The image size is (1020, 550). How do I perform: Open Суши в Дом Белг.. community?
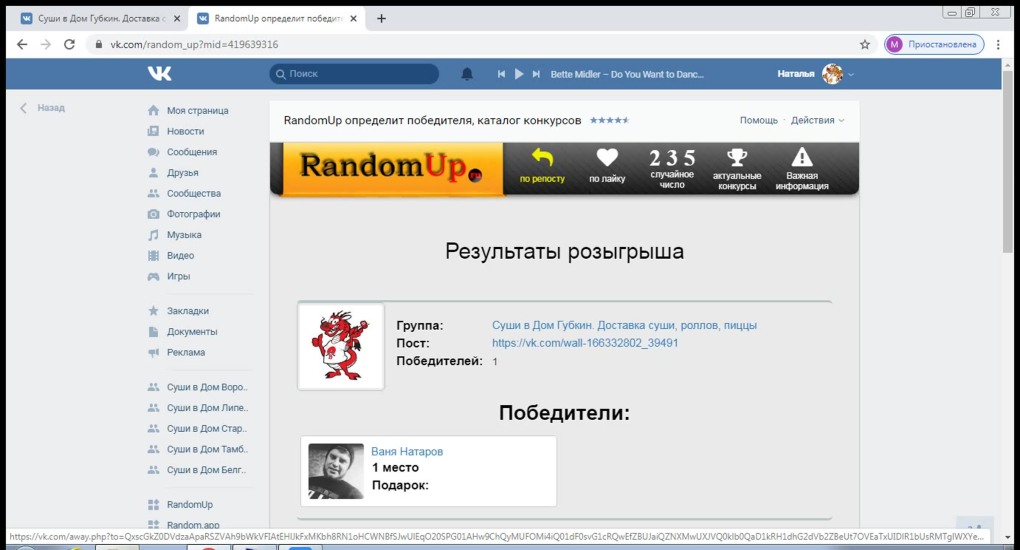tap(207, 470)
